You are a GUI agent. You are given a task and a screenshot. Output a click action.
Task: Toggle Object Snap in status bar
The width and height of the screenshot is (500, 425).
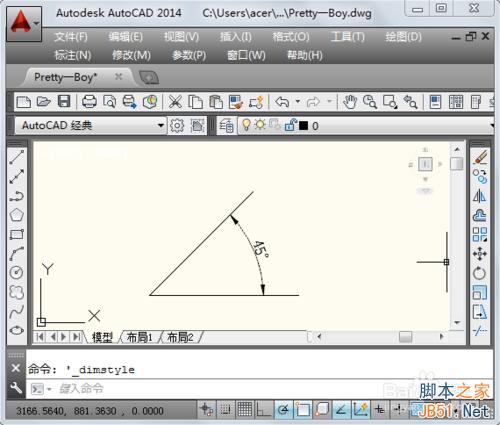[x=302, y=409]
